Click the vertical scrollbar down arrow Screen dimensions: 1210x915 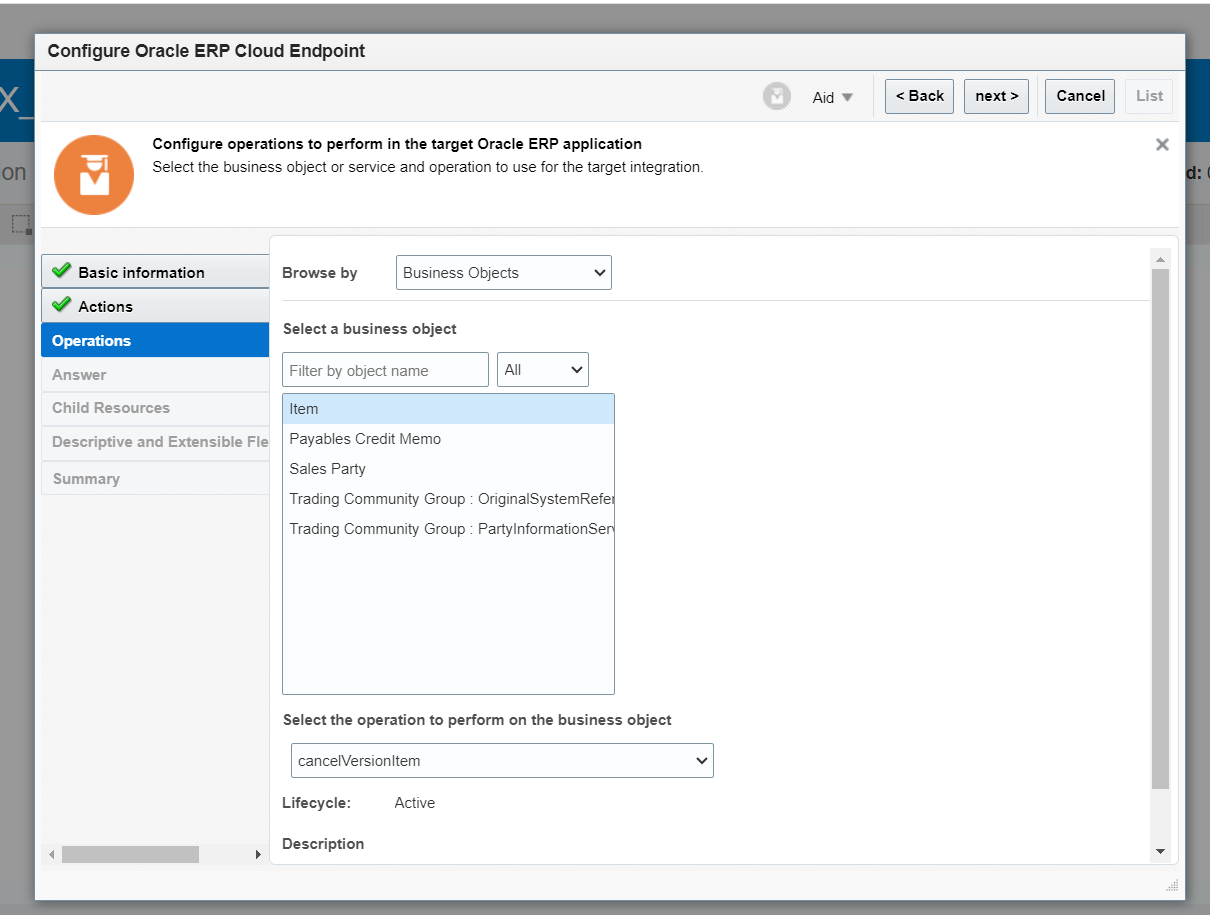[1160, 851]
